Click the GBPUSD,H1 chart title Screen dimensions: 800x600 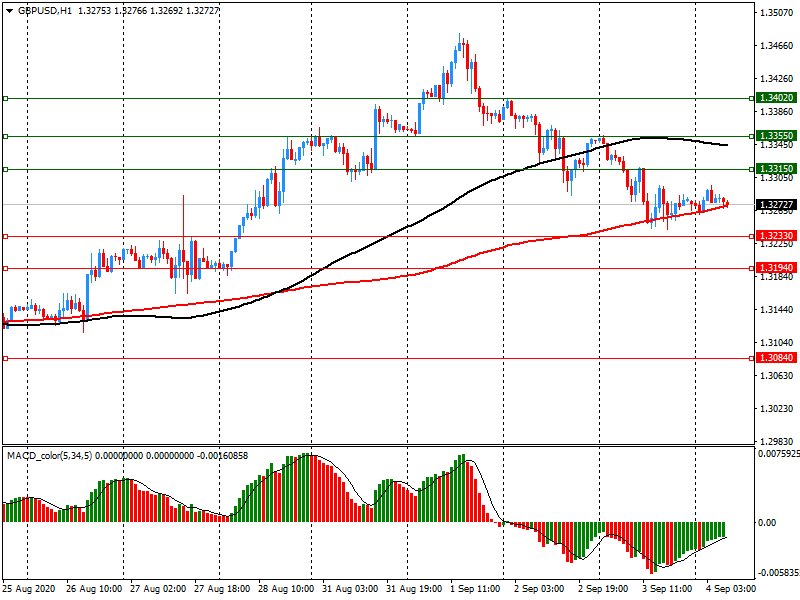pos(45,11)
